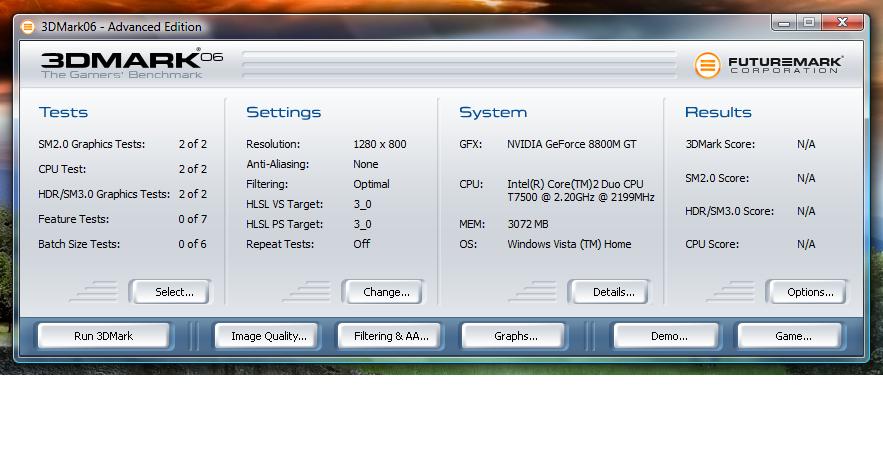Click the HDR/SM3.0 Graphics Tests label
883x450 pixels.
click(104, 194)
